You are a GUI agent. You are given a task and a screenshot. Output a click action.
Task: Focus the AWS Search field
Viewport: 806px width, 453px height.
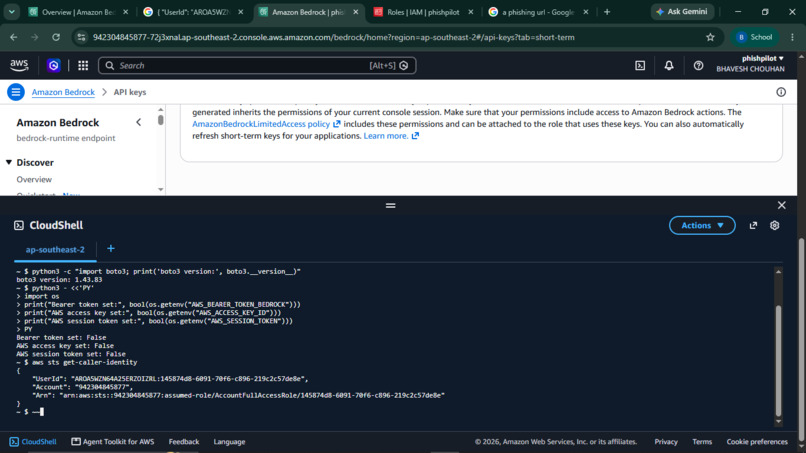(x=257, y=65)
